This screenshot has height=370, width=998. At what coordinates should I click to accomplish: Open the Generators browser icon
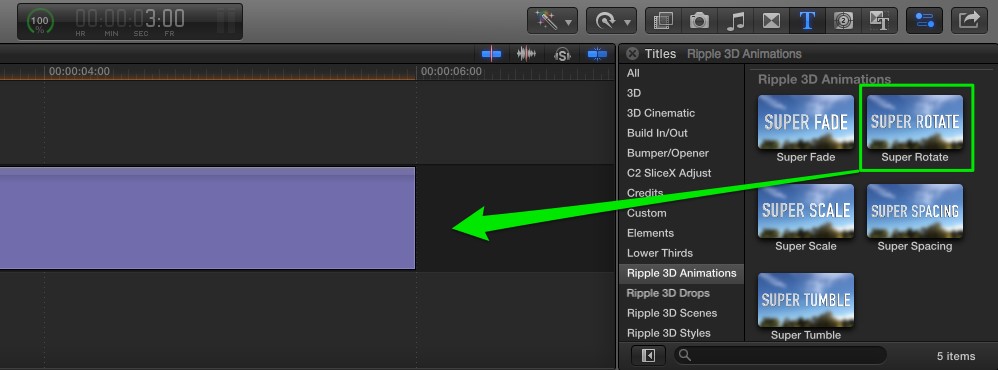coord(843,21)
